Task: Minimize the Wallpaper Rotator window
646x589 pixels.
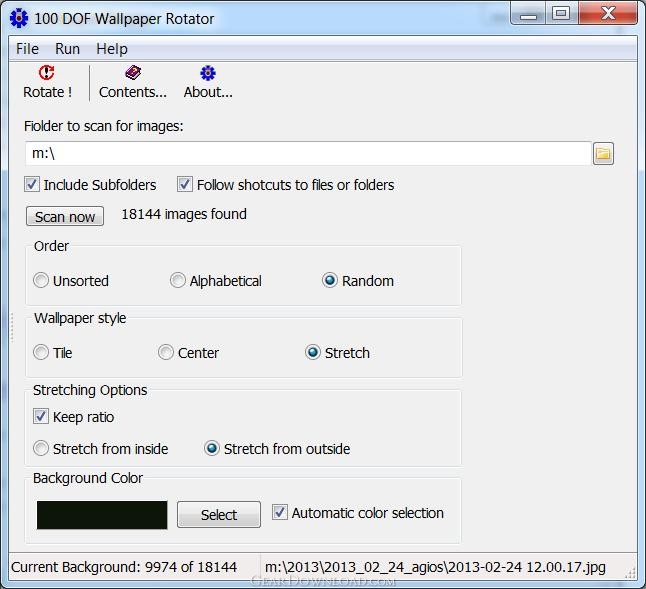Action: coord(528,14)
